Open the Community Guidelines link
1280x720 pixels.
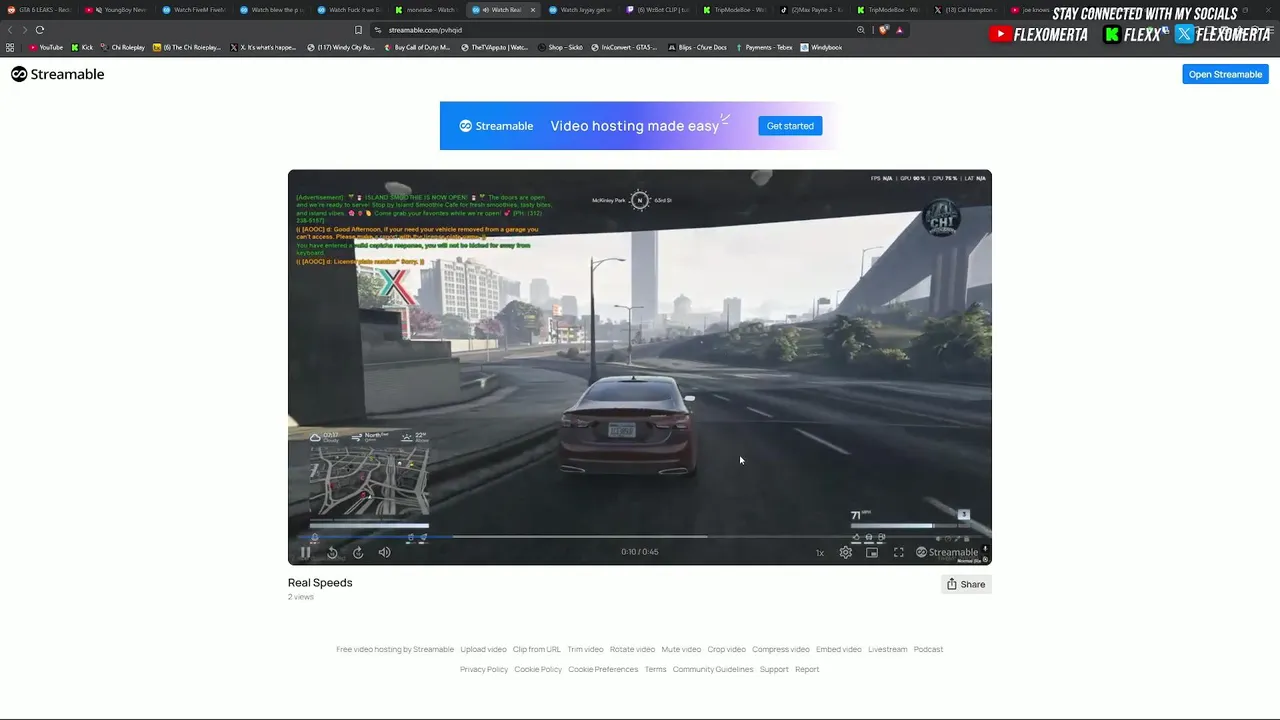click(713, 669)
